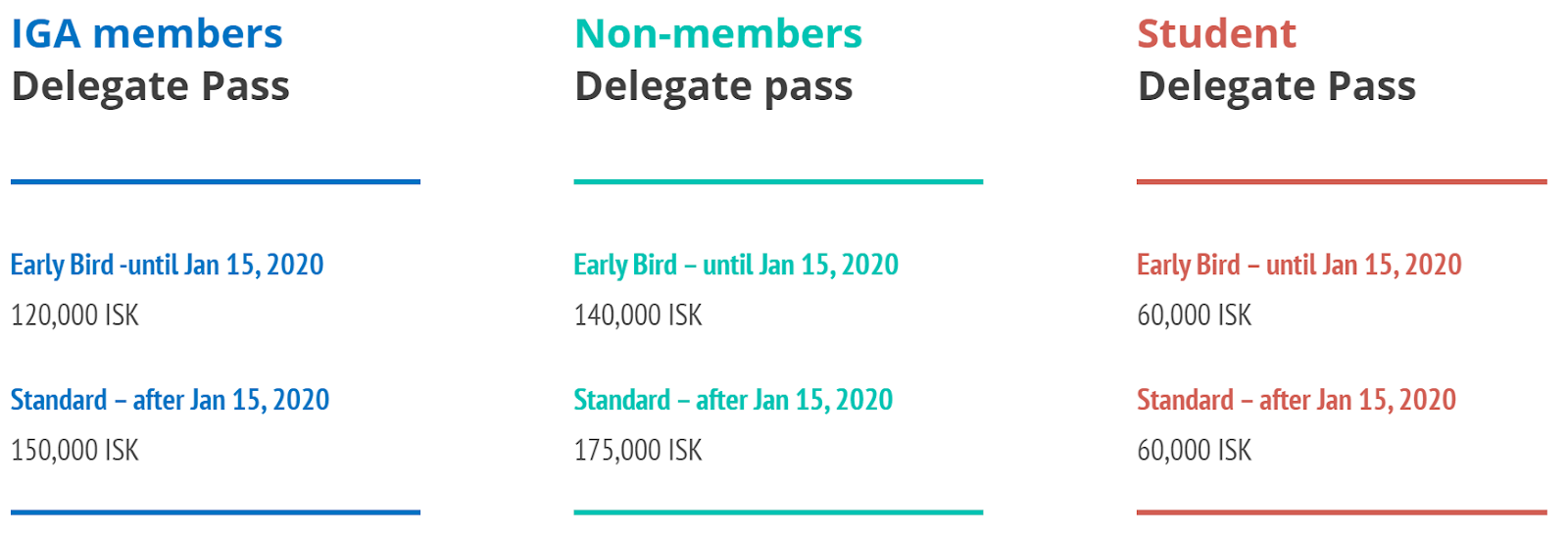
Task: Choose the teal Non-members Standard label
Action: click(x=733, y=400)
